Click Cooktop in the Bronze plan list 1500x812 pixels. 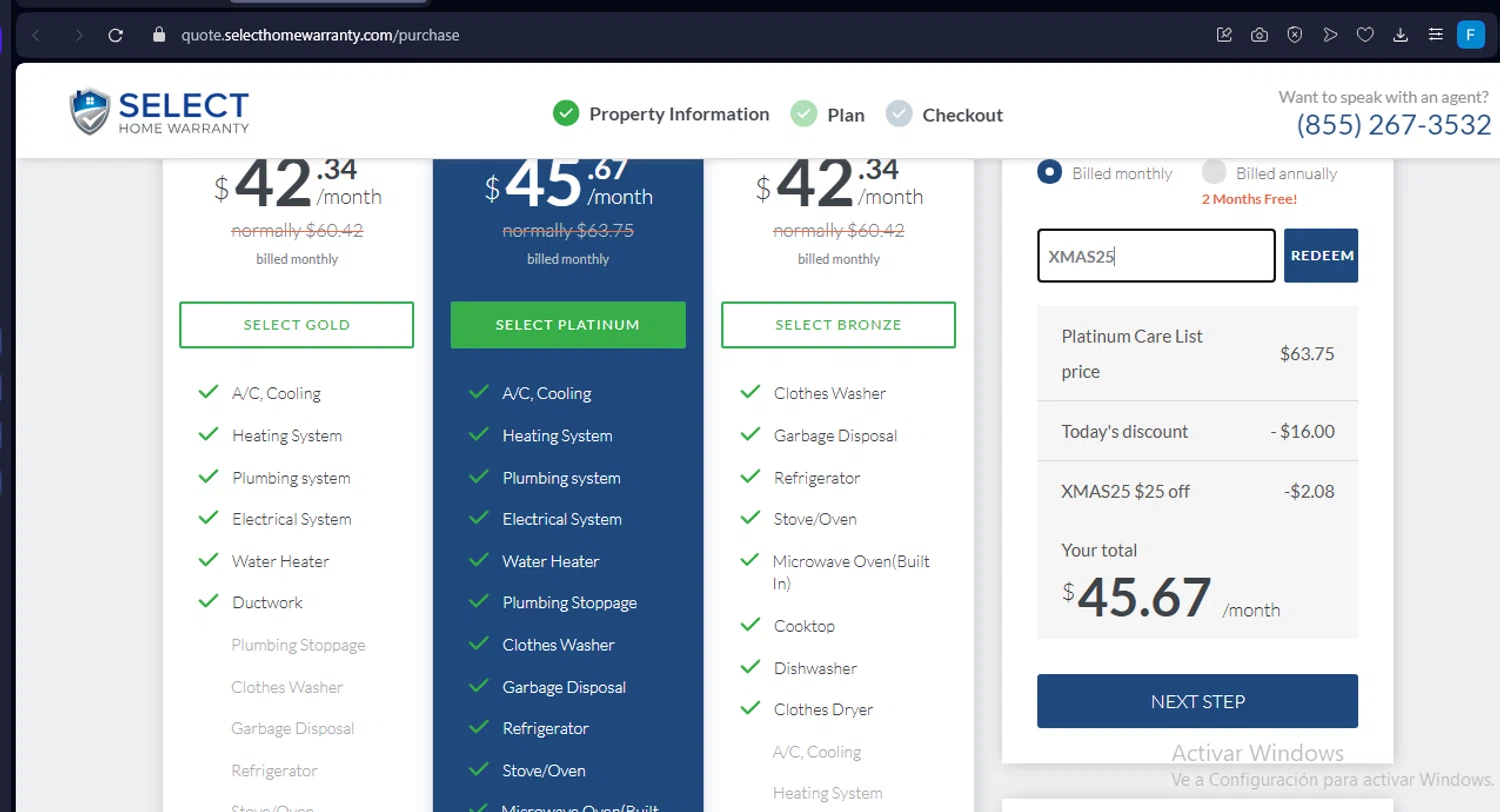click(804, 626)
